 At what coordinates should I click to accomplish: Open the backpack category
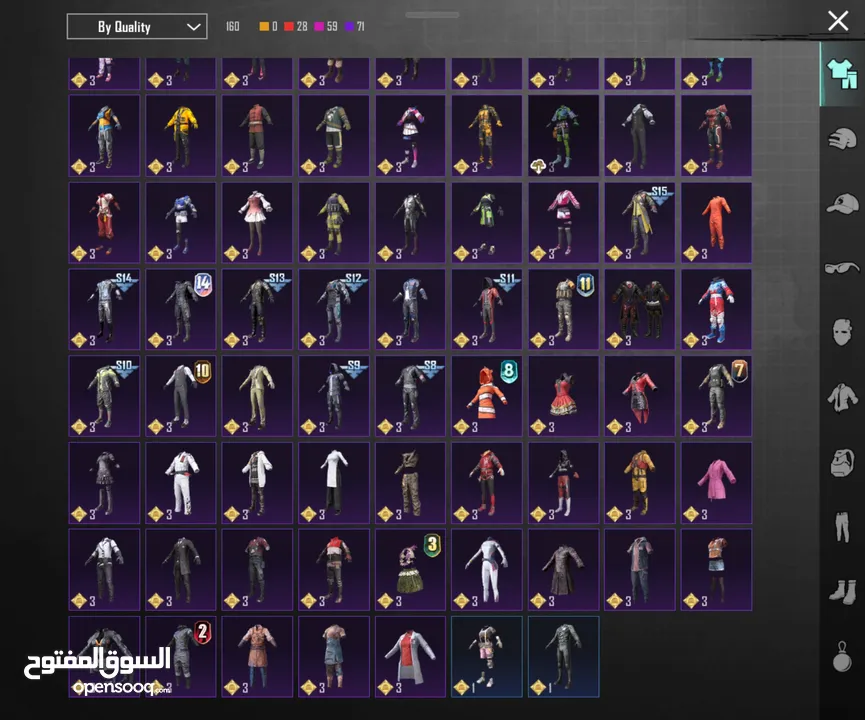click(842, 462)
